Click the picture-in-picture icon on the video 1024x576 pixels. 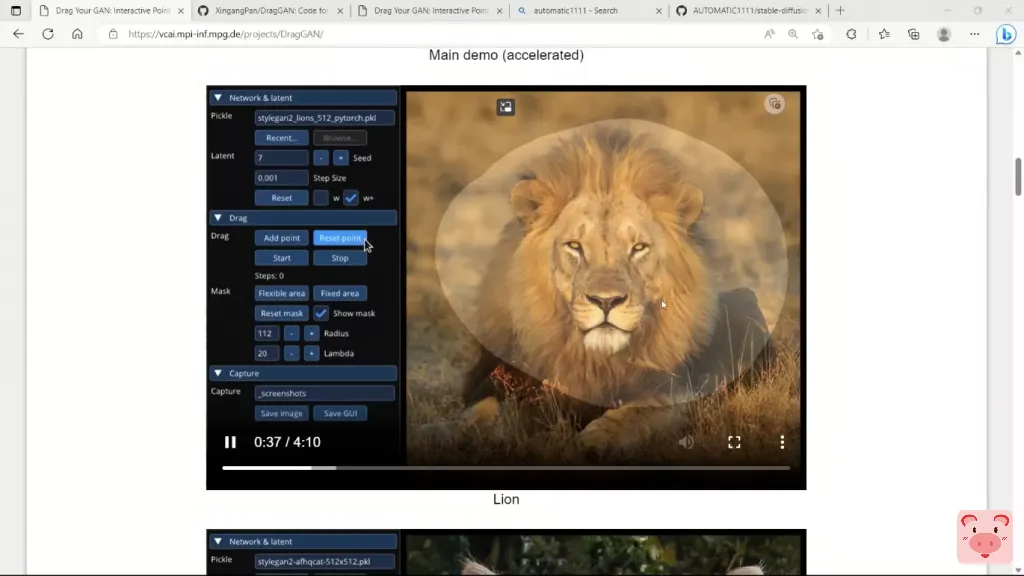point(506,107)
